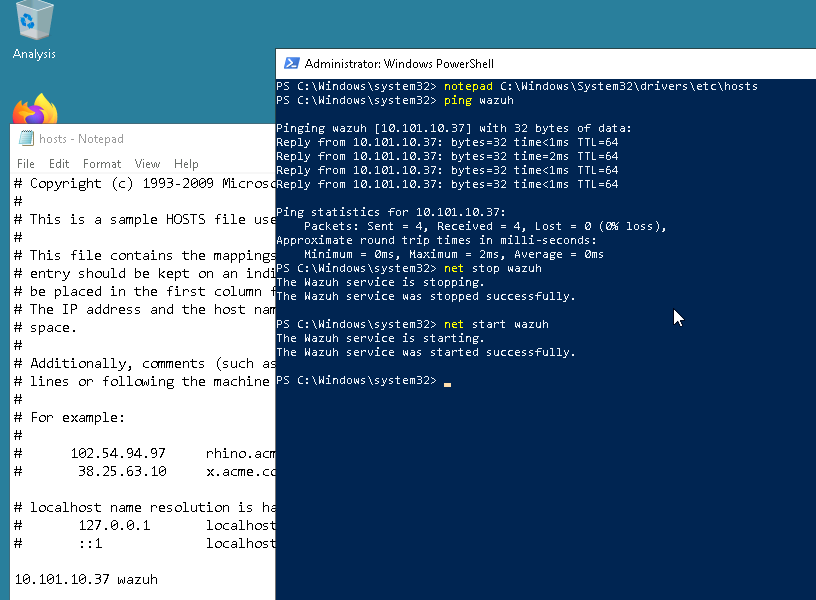This screenshot has height=600, width=816.
Task: Click the 'Pinging wazuh [10.101.10.37]' line
Action: click(453, 129)
